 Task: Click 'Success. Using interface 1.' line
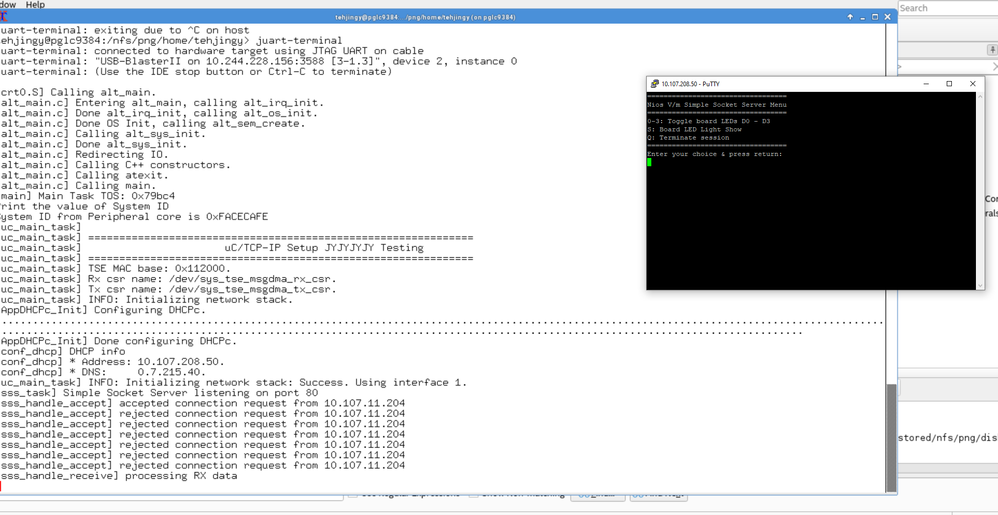pyautogui.click(x=234, y=383)
